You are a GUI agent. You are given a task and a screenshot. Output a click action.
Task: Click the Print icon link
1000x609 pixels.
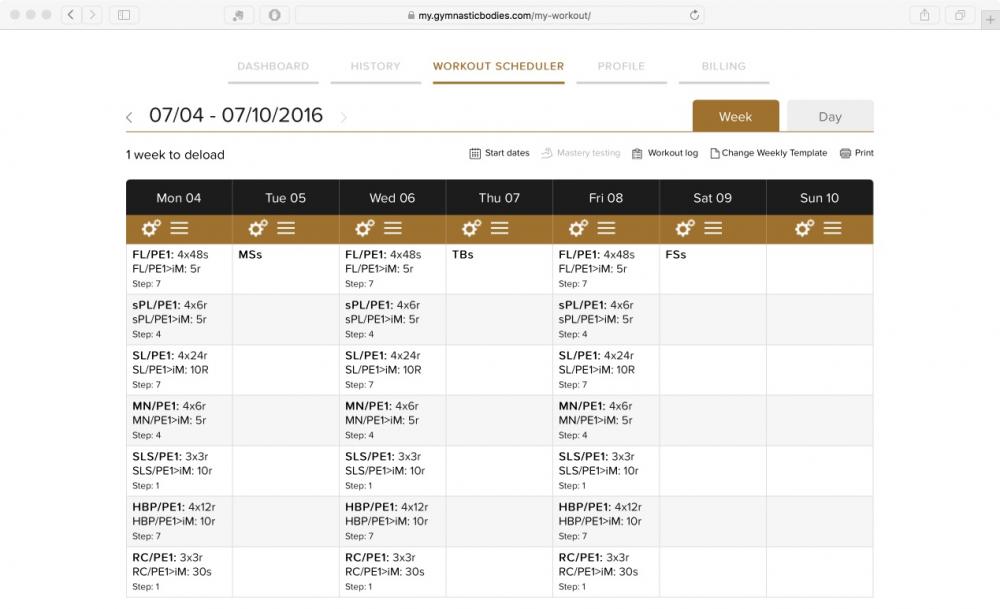coord(857,153)
